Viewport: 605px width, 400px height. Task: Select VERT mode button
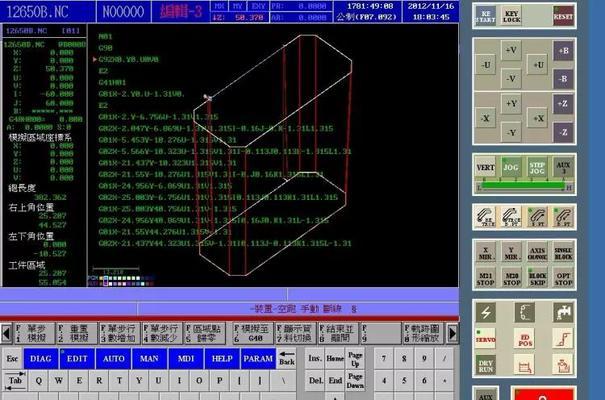coord(485,169)
